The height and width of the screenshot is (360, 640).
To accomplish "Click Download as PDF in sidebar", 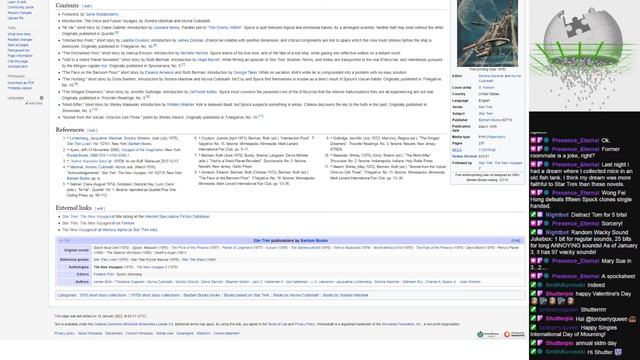I will 21,83.
